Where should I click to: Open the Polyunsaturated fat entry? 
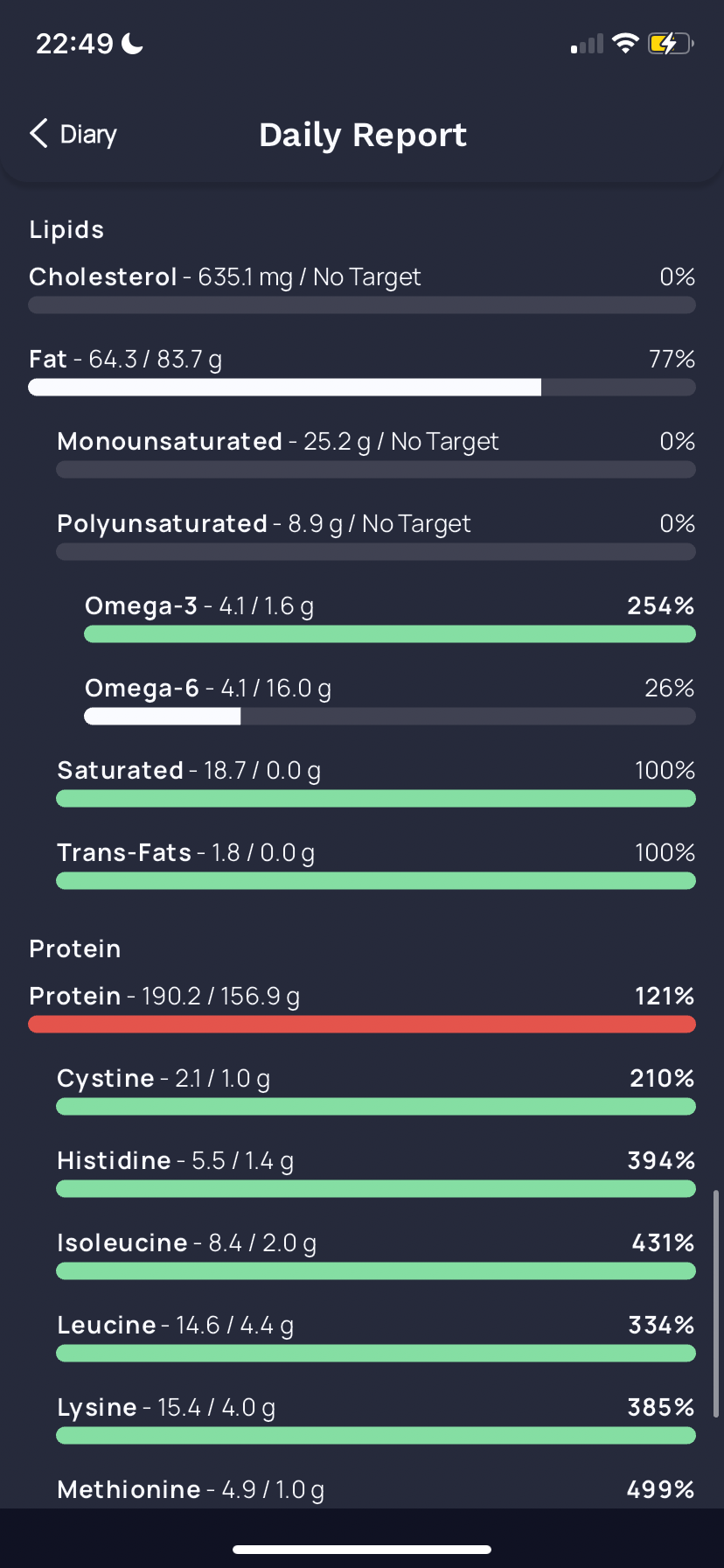pos(376,535)
